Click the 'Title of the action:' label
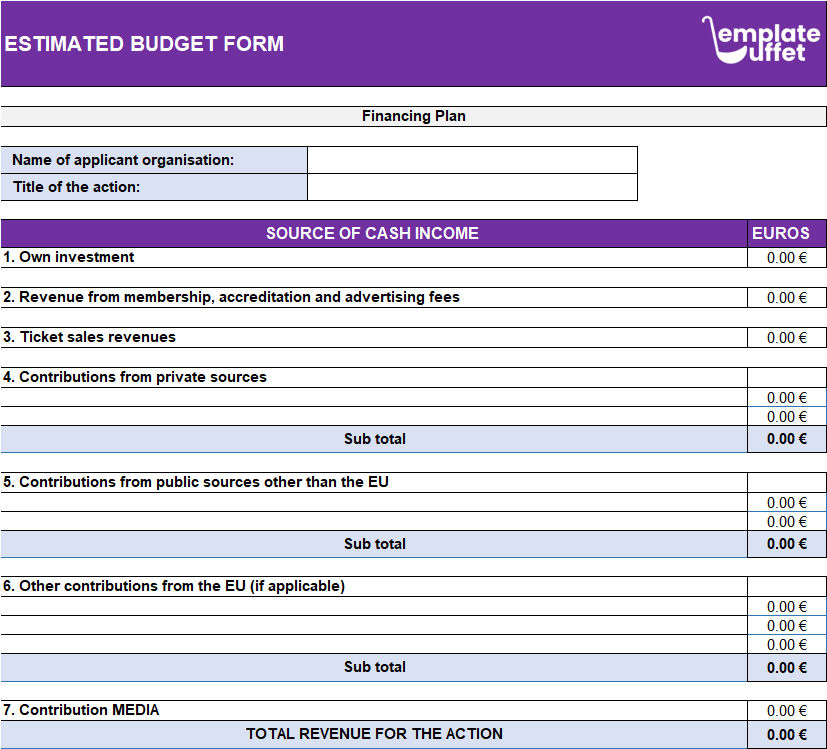 coord(76,187)
